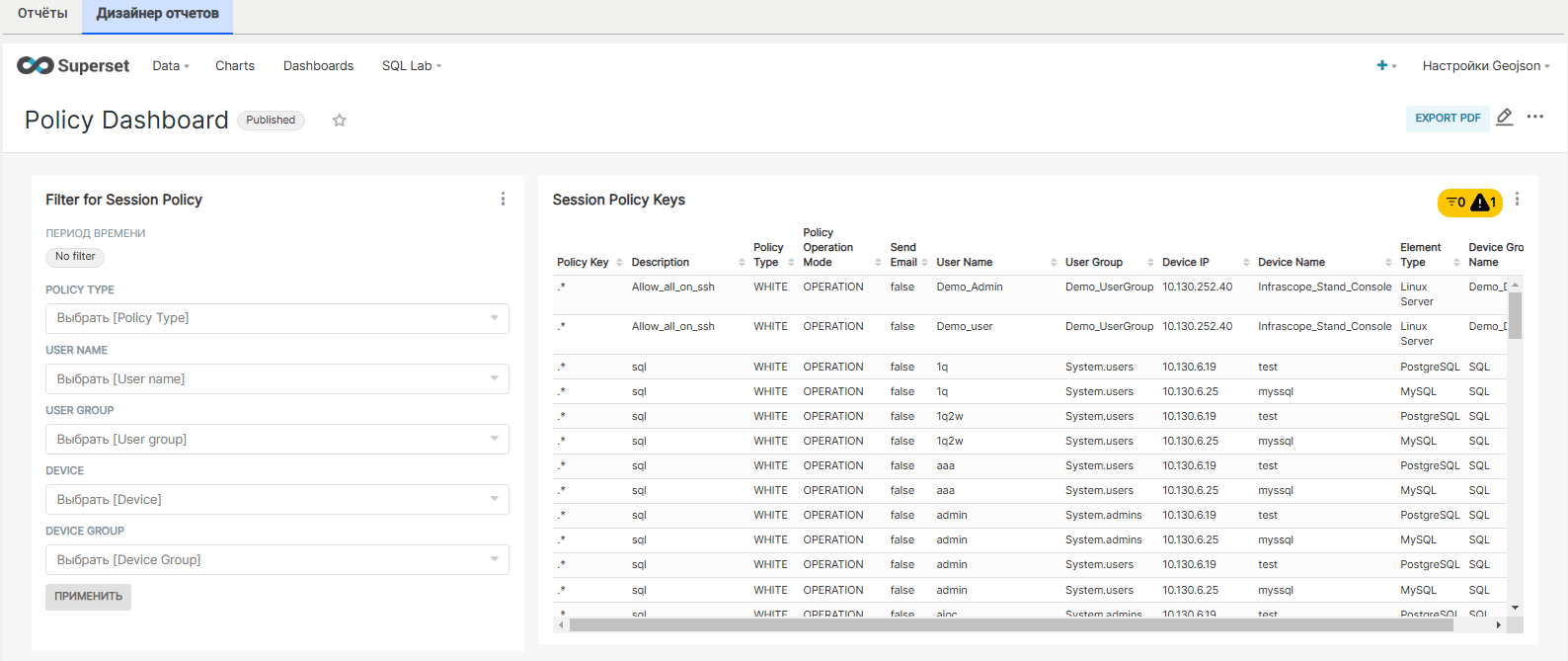Open the SQL Lab menu dropdown
This screenshot has width=1568, height=661.
tap(412, 66)
